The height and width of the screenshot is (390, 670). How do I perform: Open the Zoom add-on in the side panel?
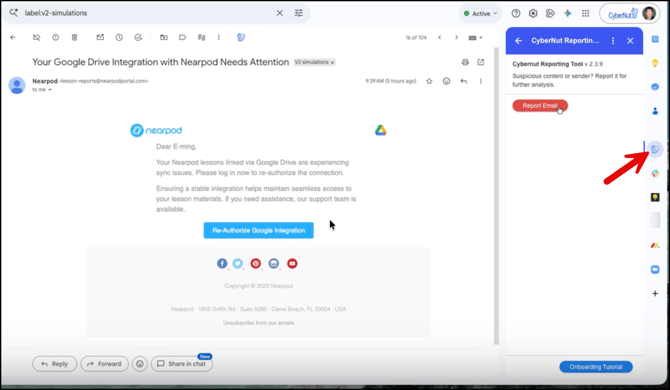[x=655, y=270]
